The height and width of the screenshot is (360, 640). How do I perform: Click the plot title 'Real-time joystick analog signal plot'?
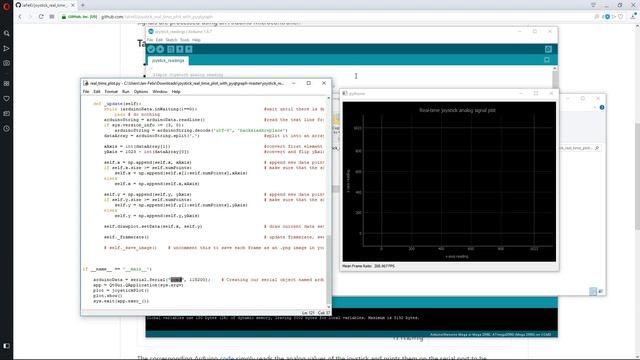pyautogui.click(x=457, y=110)
